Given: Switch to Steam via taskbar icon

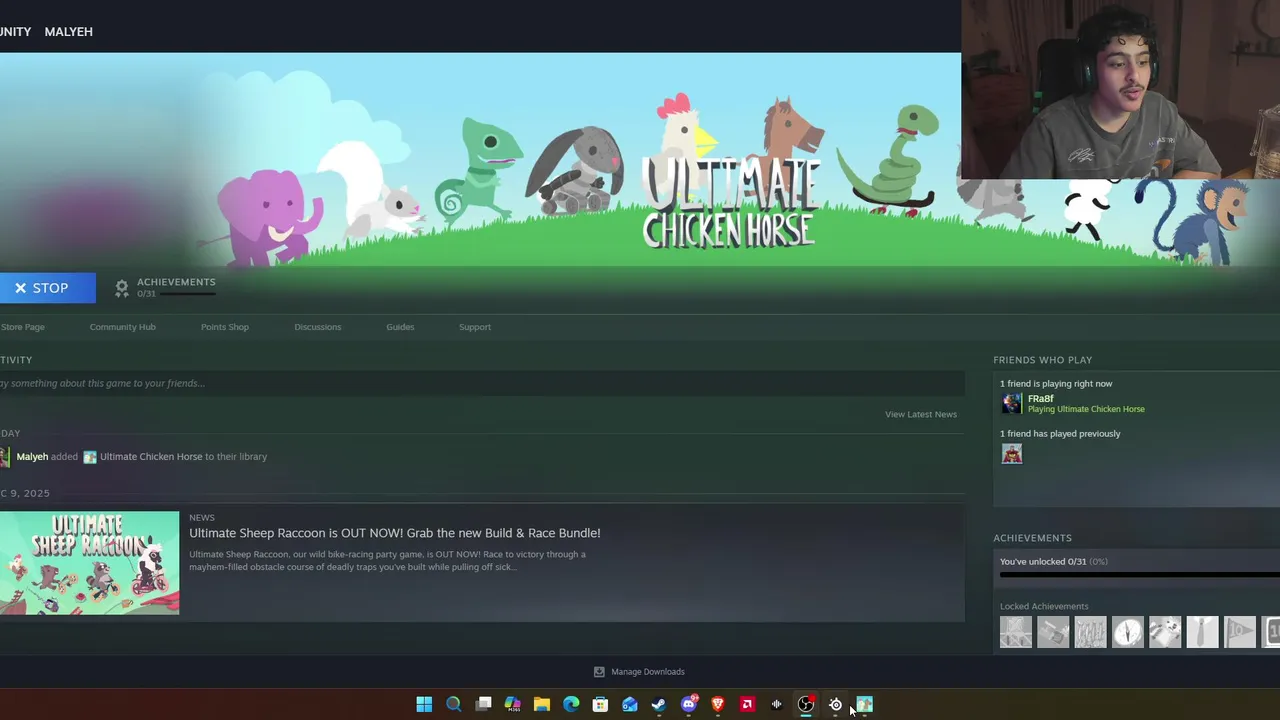Looking at the screenshot, I should (659, 705).
